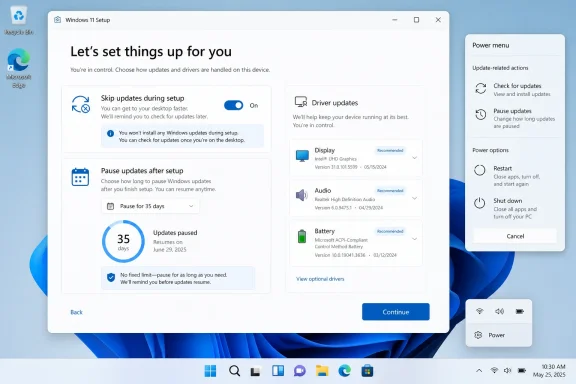This screenshot has width=576, height=384.
Task: Choose Restart in Power menu
Action: [x=515, y=176]
